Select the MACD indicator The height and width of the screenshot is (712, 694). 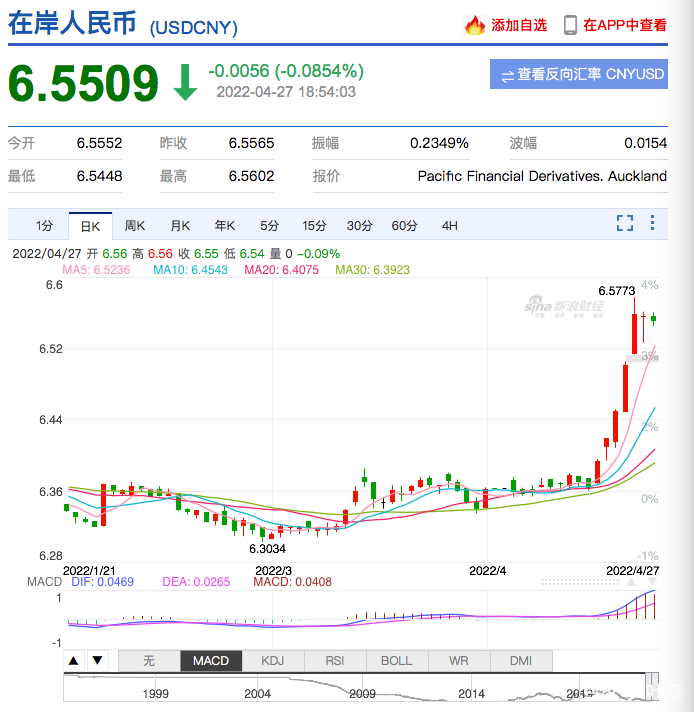click(211, 661)
